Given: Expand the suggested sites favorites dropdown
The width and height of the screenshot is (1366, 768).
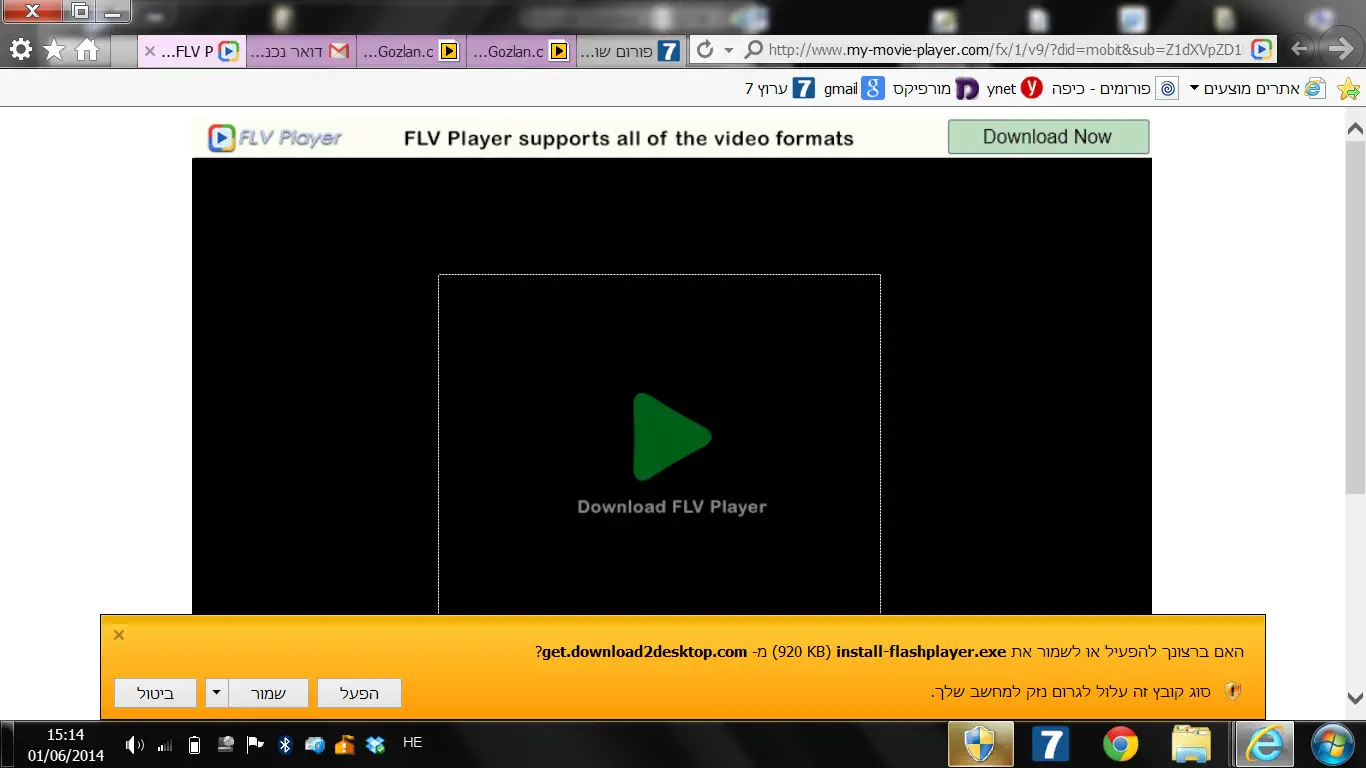Looking at the screenshot, I should pos(1194,89).
